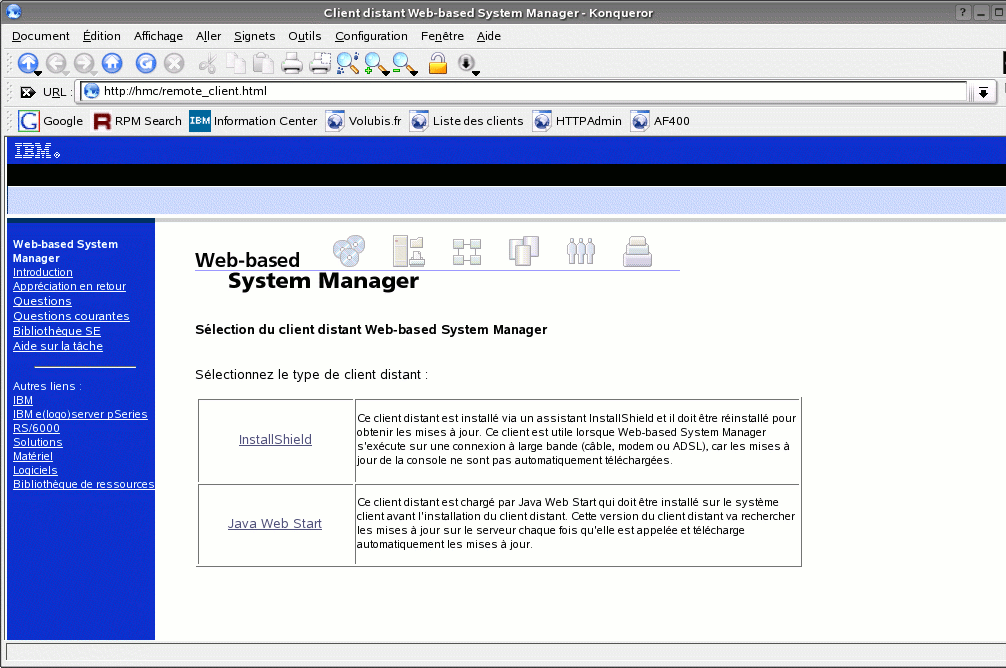
Task: Click the Print icon
Action: (x=292, y=63)
